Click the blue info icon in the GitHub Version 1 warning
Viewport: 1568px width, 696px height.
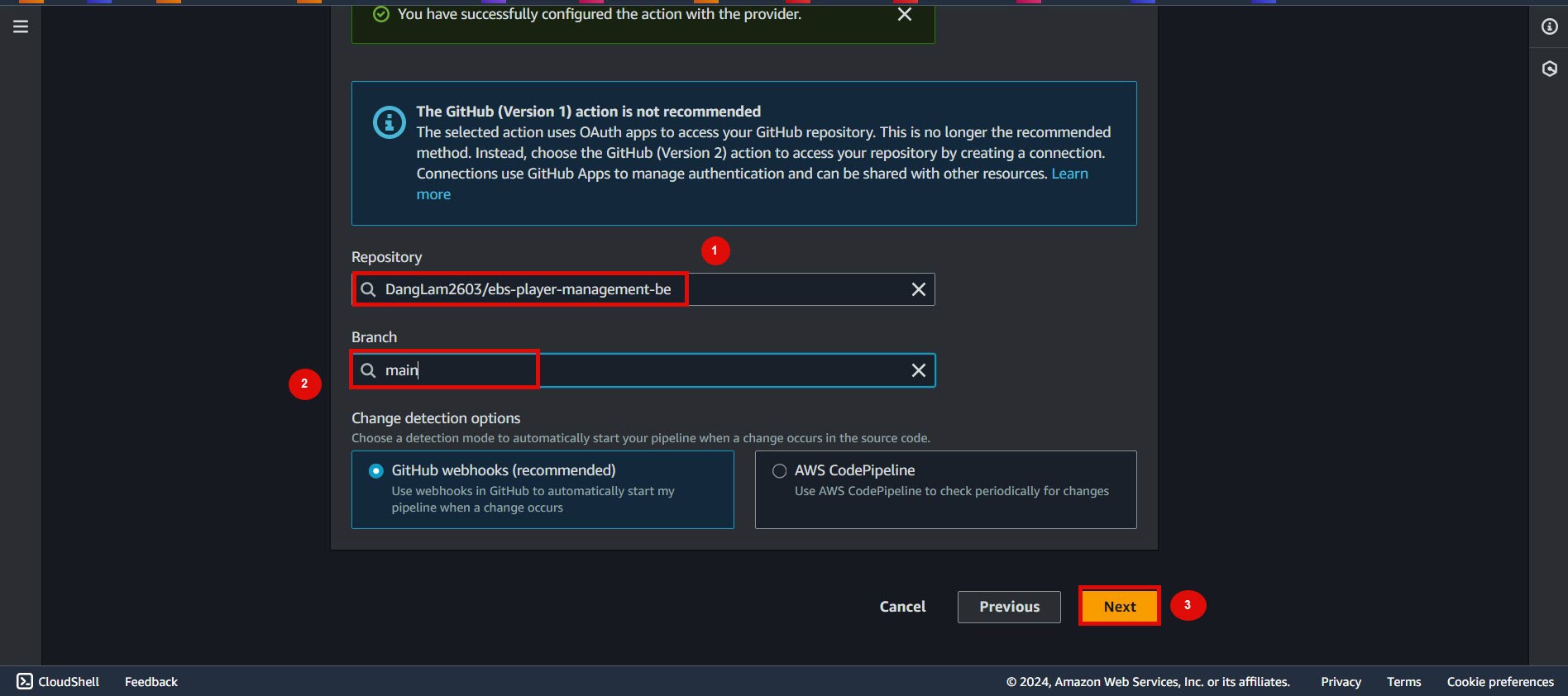pos(390,122)
